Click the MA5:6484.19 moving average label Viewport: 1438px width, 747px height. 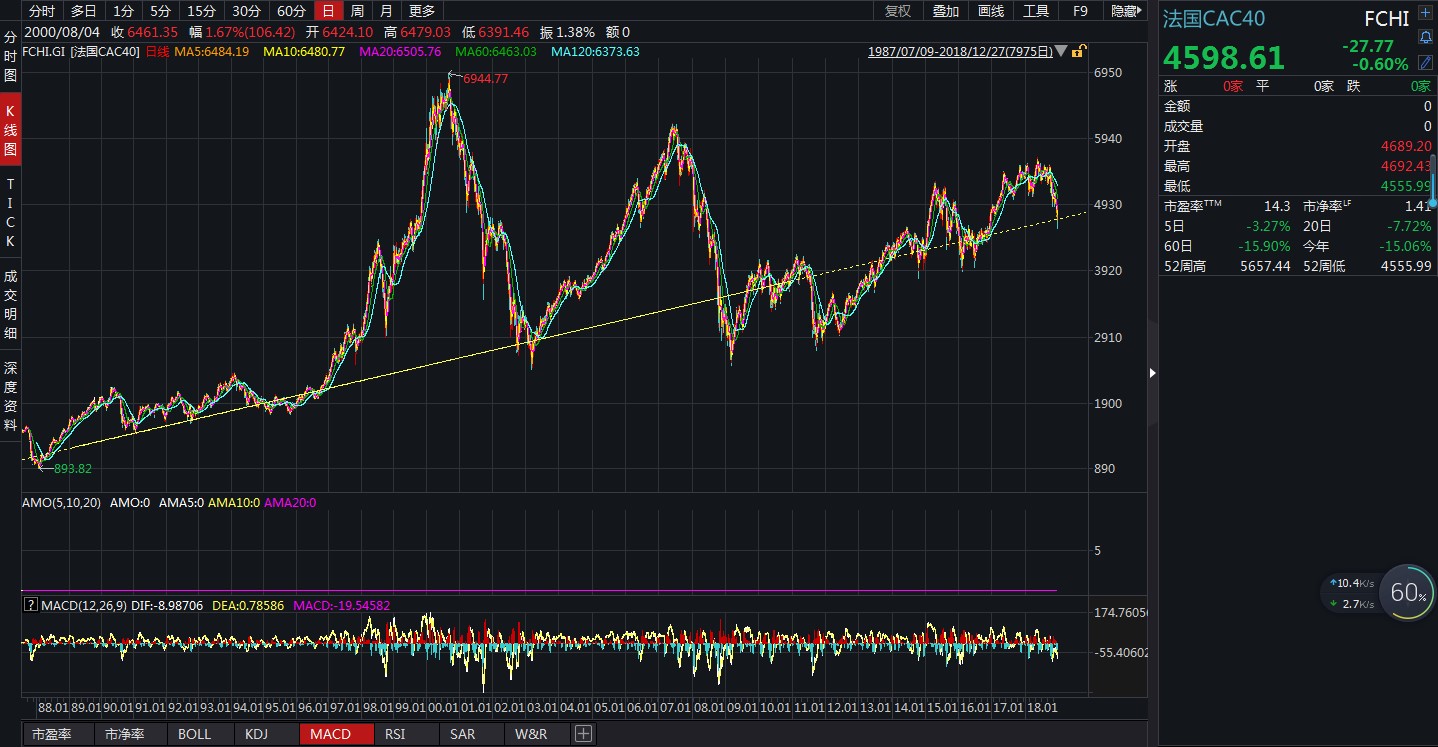point(211,51)
